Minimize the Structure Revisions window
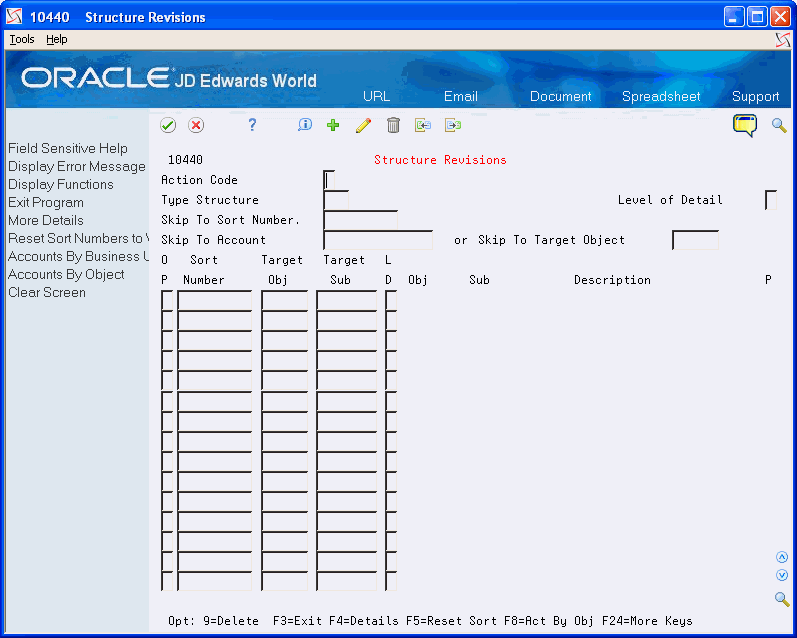 733,17
